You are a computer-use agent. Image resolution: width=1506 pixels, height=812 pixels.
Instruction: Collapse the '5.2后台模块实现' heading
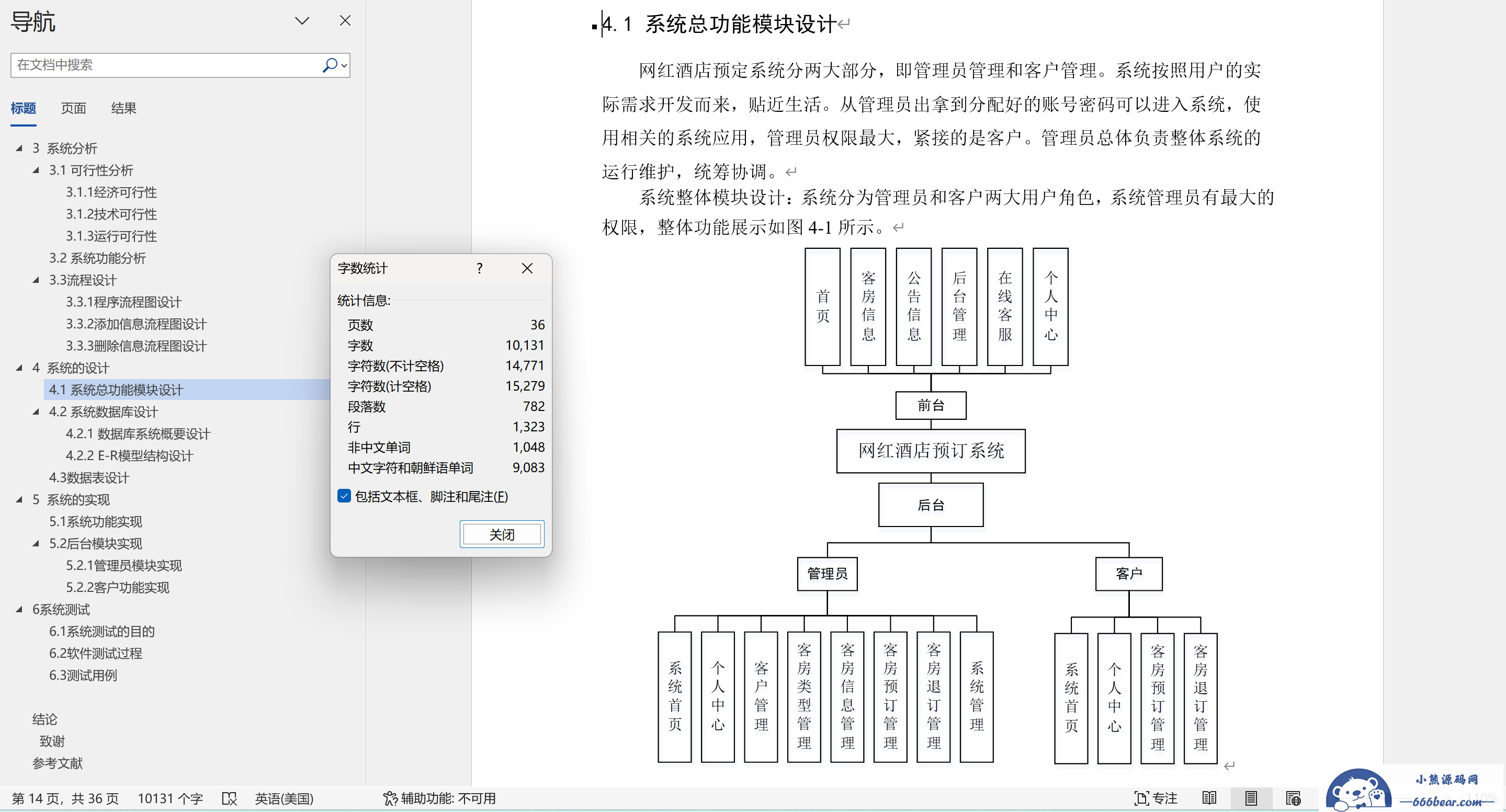point(36,544)
